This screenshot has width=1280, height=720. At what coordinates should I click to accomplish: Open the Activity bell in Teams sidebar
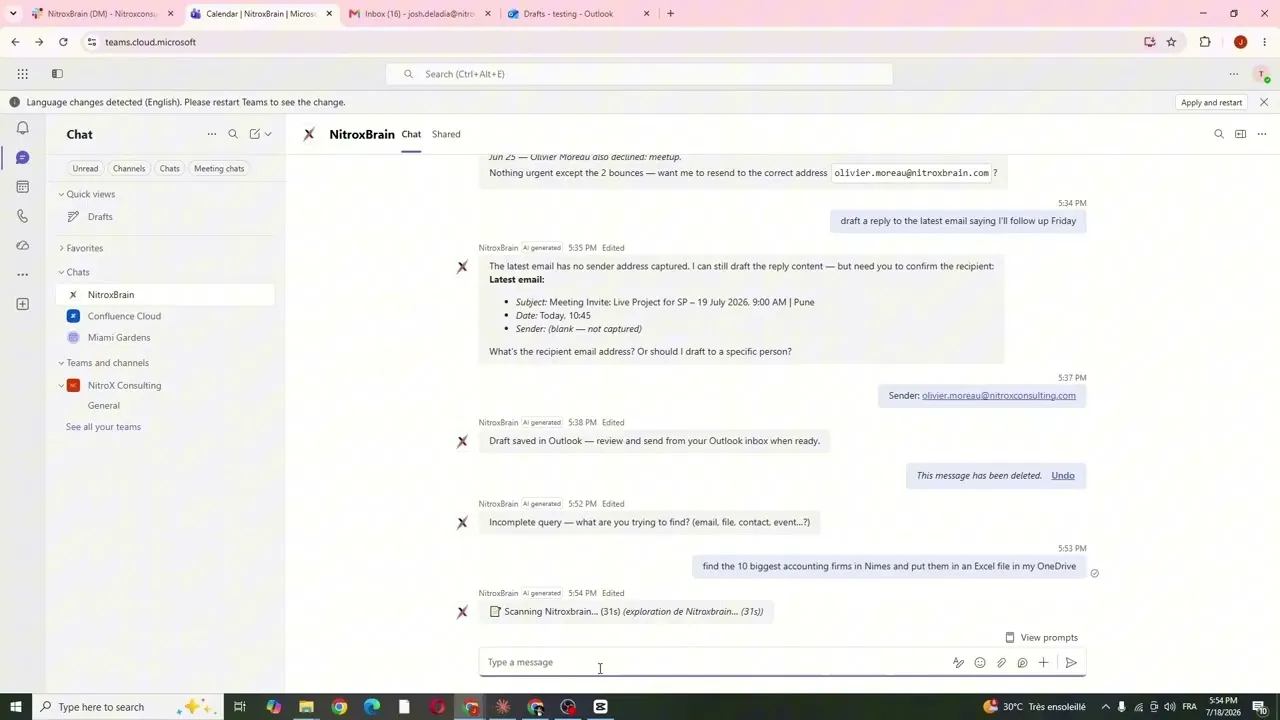[x=22, y=128]
